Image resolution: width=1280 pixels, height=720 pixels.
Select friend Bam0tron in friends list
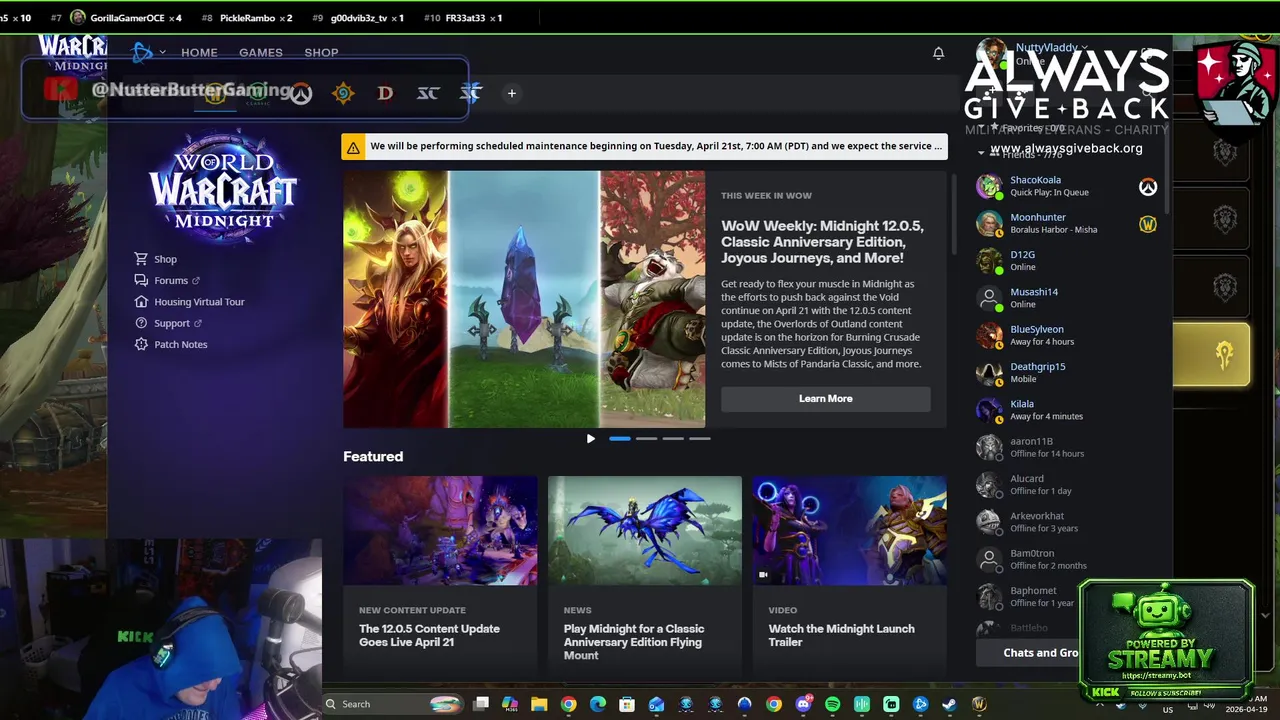(x=1066, y=560)
